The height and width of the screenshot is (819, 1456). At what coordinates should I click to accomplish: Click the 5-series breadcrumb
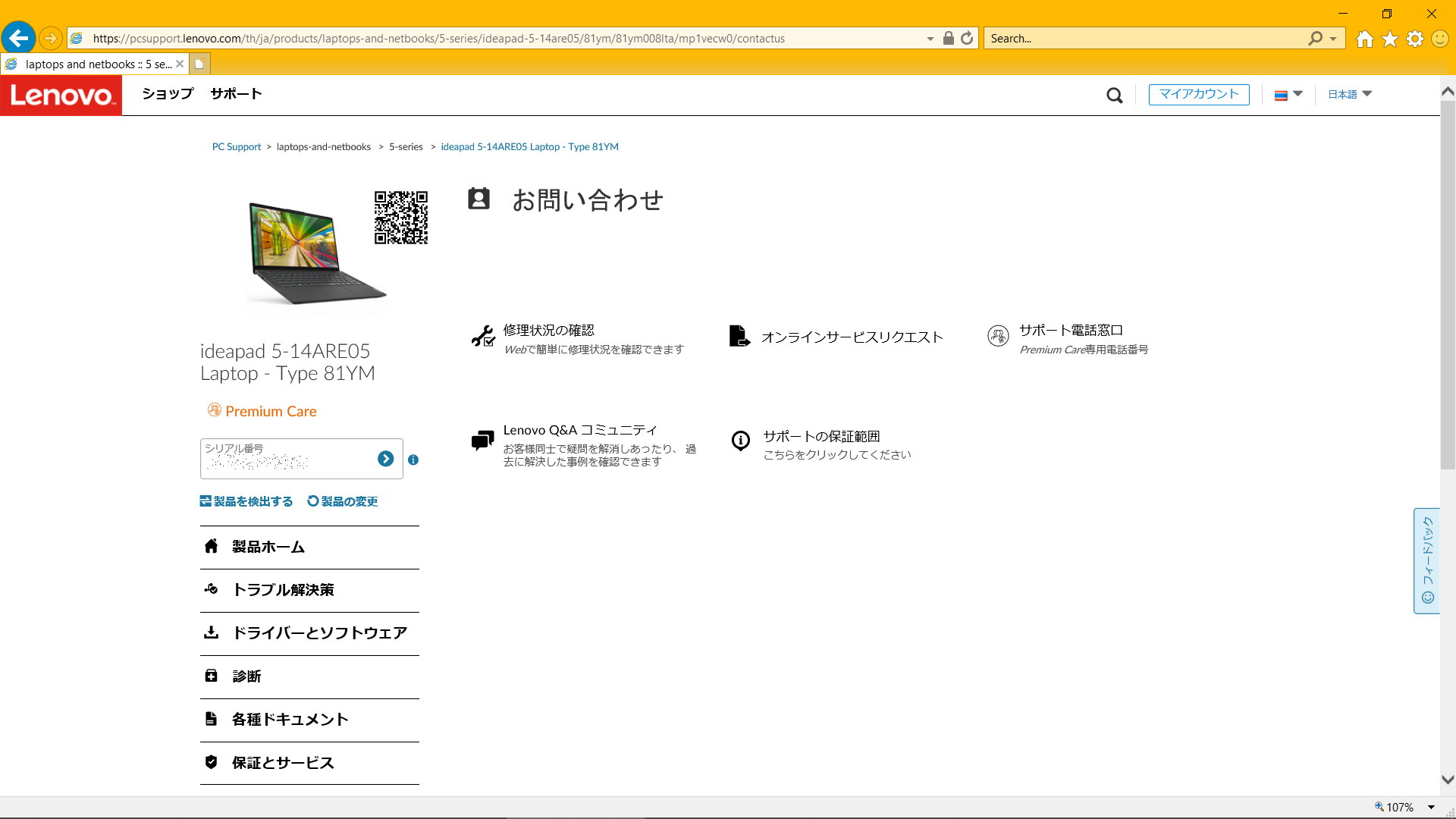[406, 146]
